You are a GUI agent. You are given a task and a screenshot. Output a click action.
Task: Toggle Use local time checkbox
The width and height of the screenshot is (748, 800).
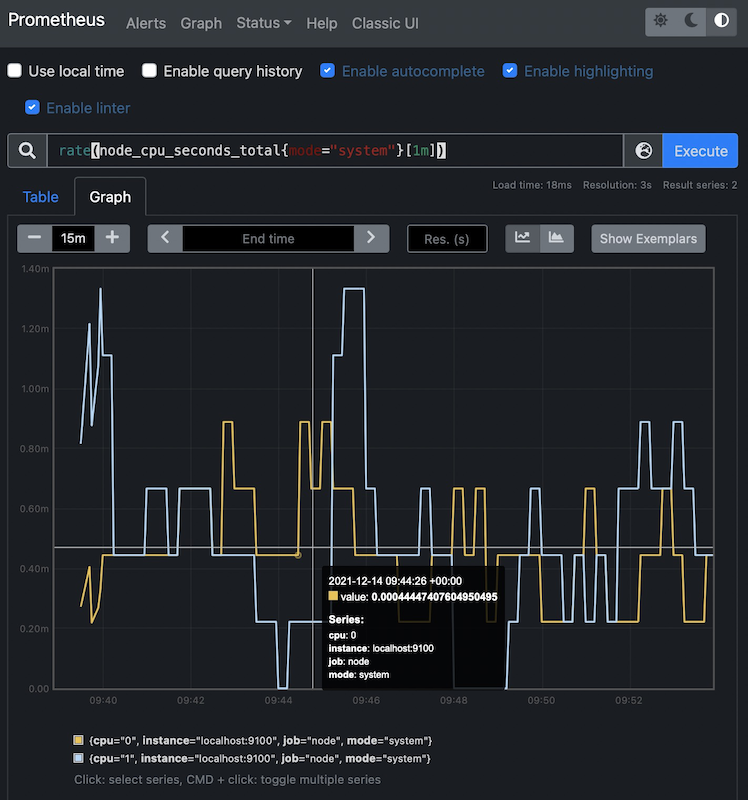tap(15, 71)
